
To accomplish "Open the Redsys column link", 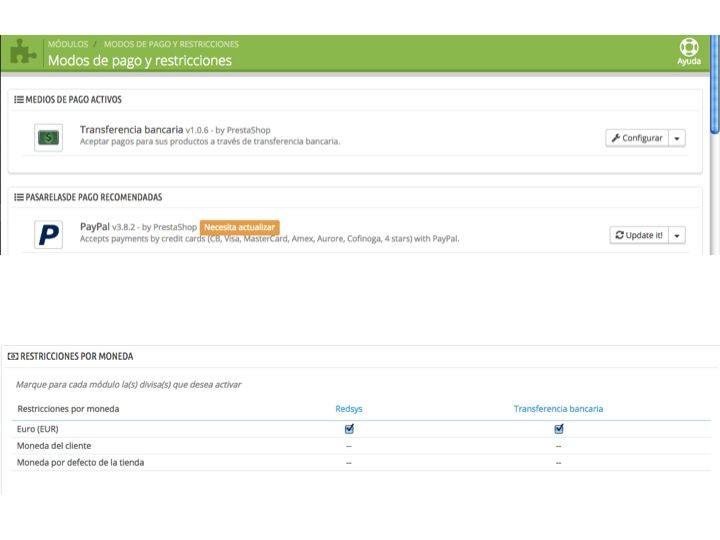I will pyautogui.click(x=349, y=409).
